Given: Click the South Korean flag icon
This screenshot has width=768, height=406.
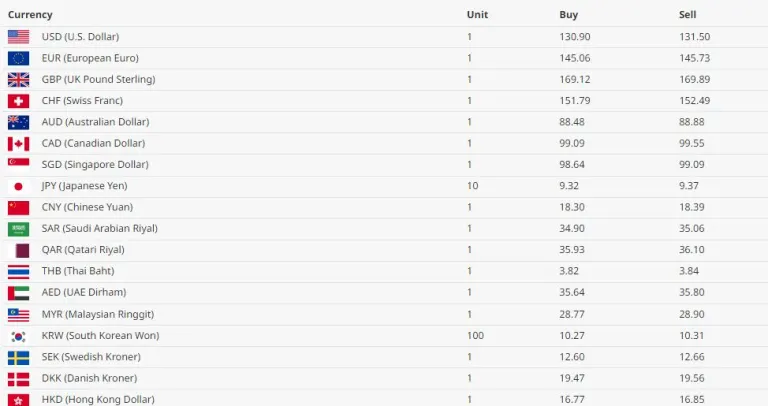Looking at the screenshot, I should (x=18, y=336).
